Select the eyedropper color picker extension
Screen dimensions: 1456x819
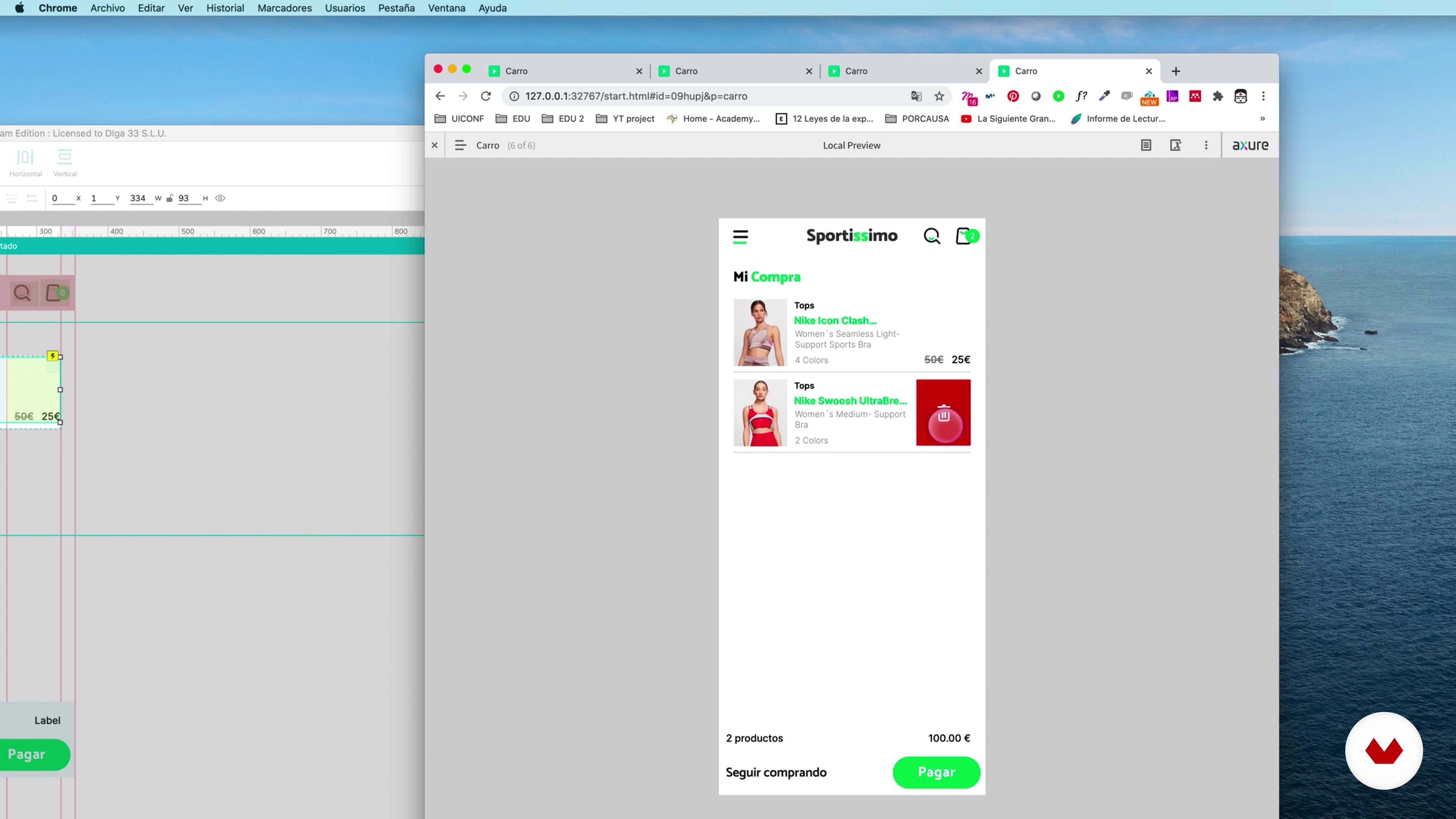(1104, 96)
